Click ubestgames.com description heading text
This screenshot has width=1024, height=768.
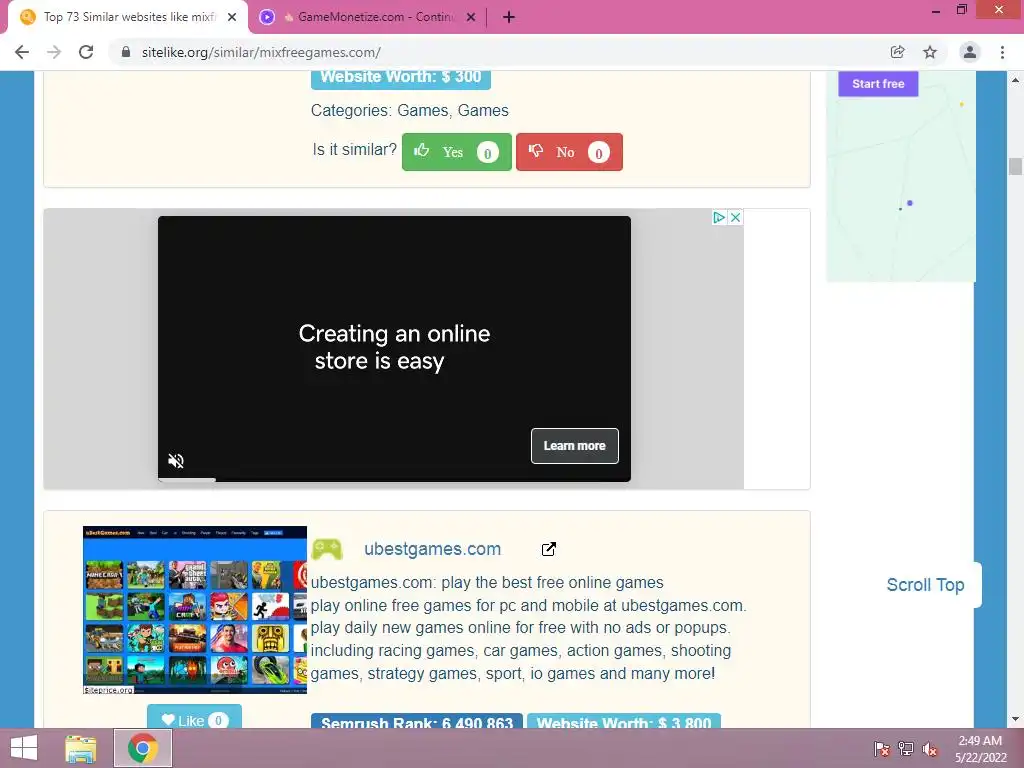[487, 583]
